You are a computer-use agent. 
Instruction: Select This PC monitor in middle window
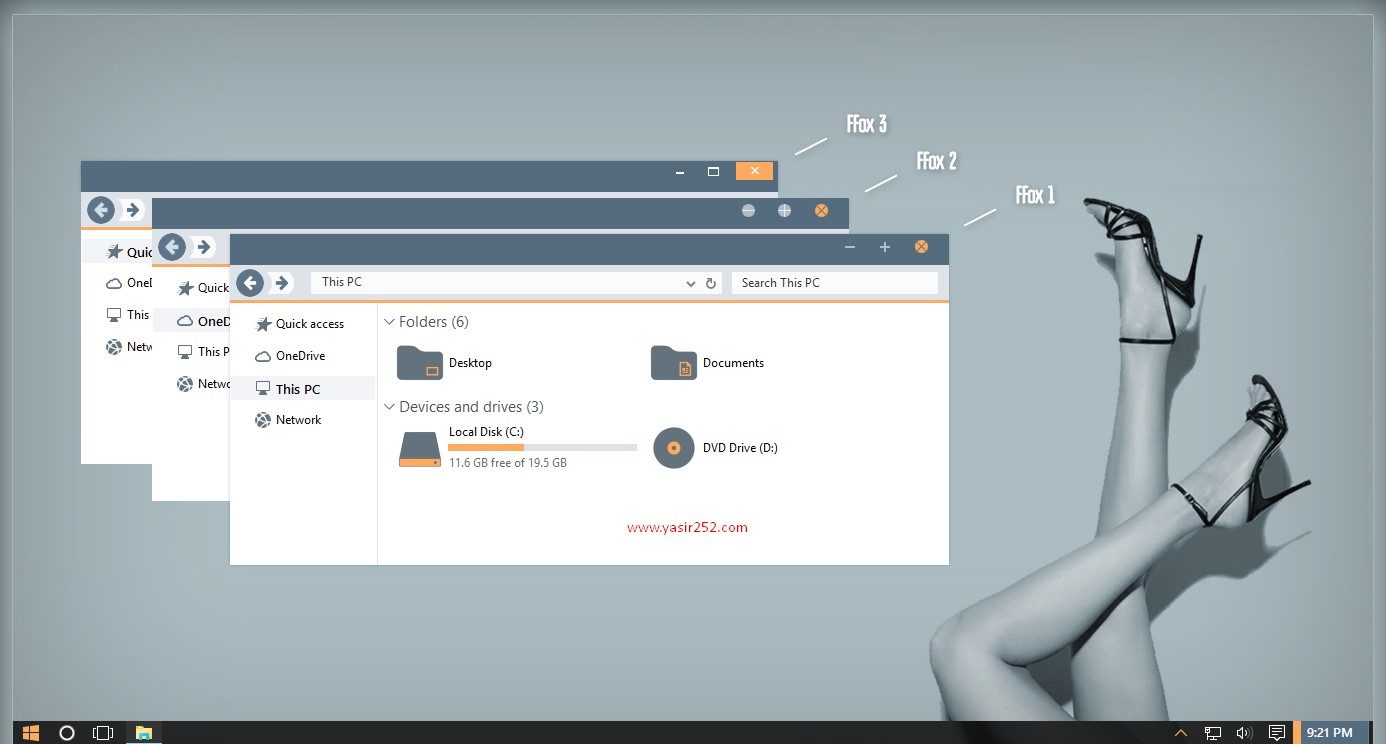tap(185, 352)
